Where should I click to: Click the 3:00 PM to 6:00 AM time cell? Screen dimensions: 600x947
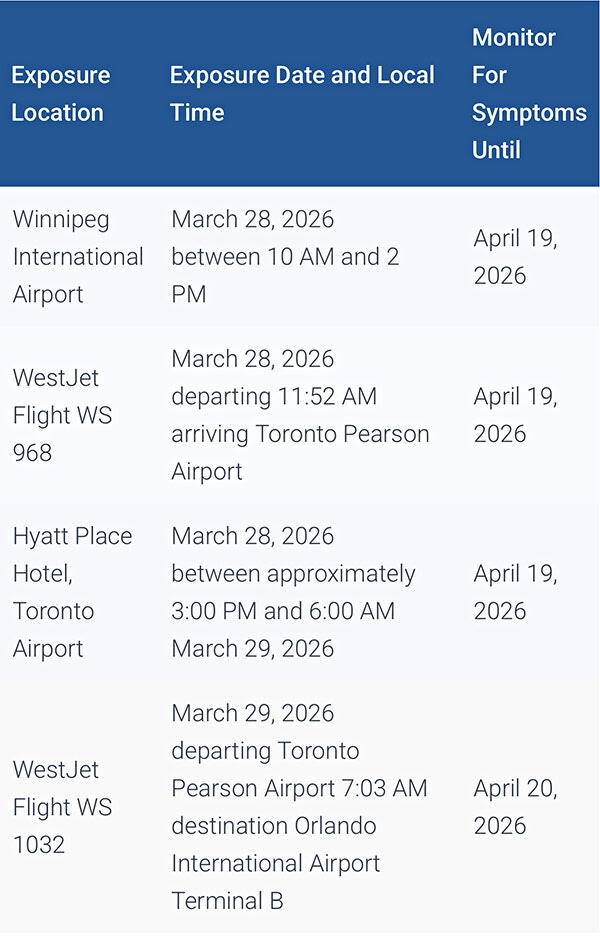pos(292,592)
